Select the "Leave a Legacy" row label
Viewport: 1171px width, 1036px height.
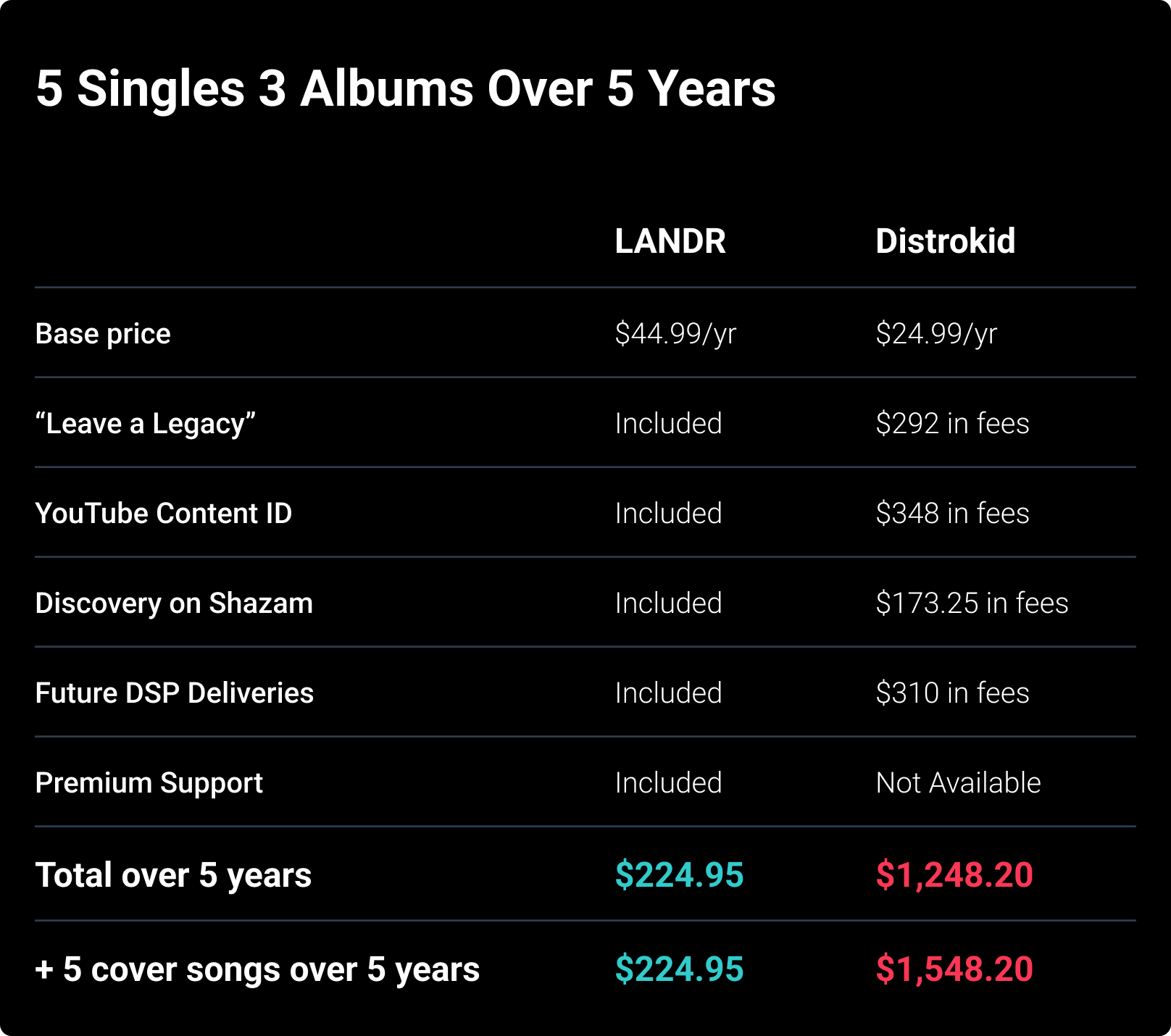pos(146,424)
